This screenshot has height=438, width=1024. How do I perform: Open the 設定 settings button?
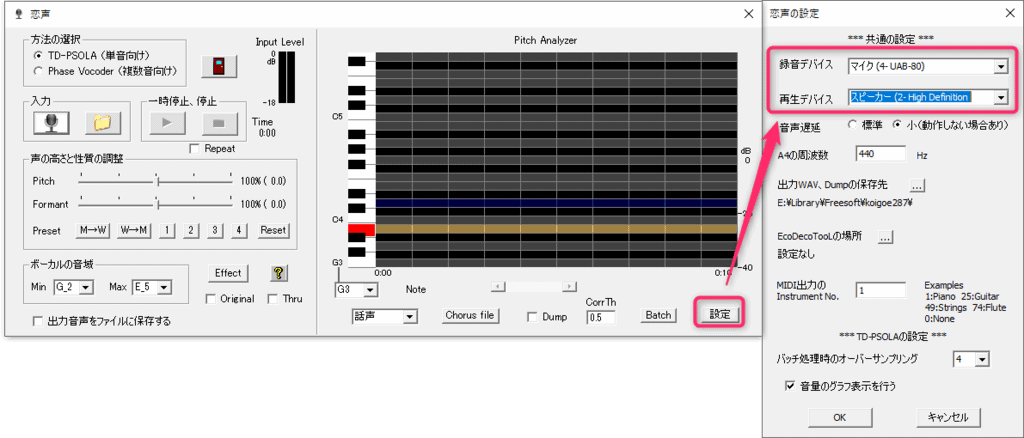pos(719,314)
